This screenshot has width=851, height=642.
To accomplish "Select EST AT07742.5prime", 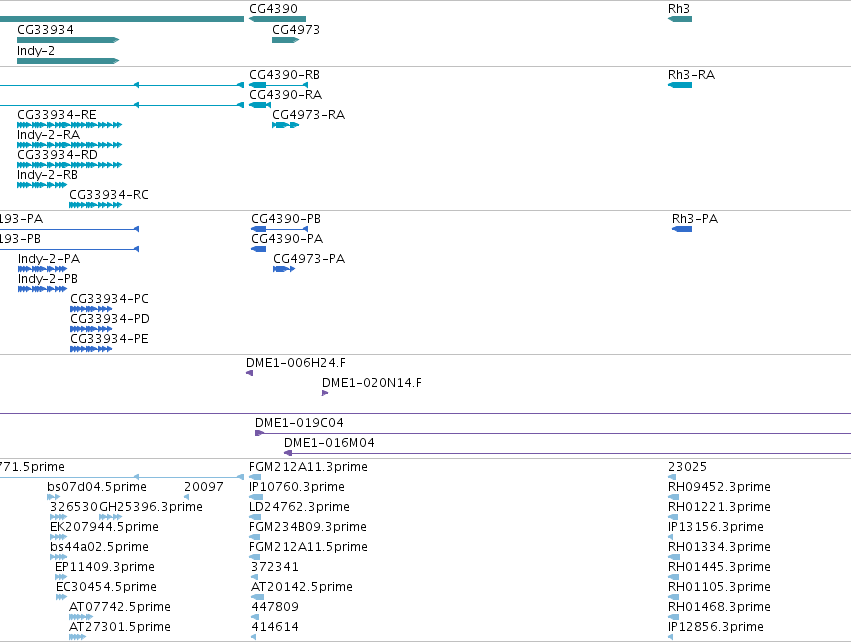I will tap(81, 618).
